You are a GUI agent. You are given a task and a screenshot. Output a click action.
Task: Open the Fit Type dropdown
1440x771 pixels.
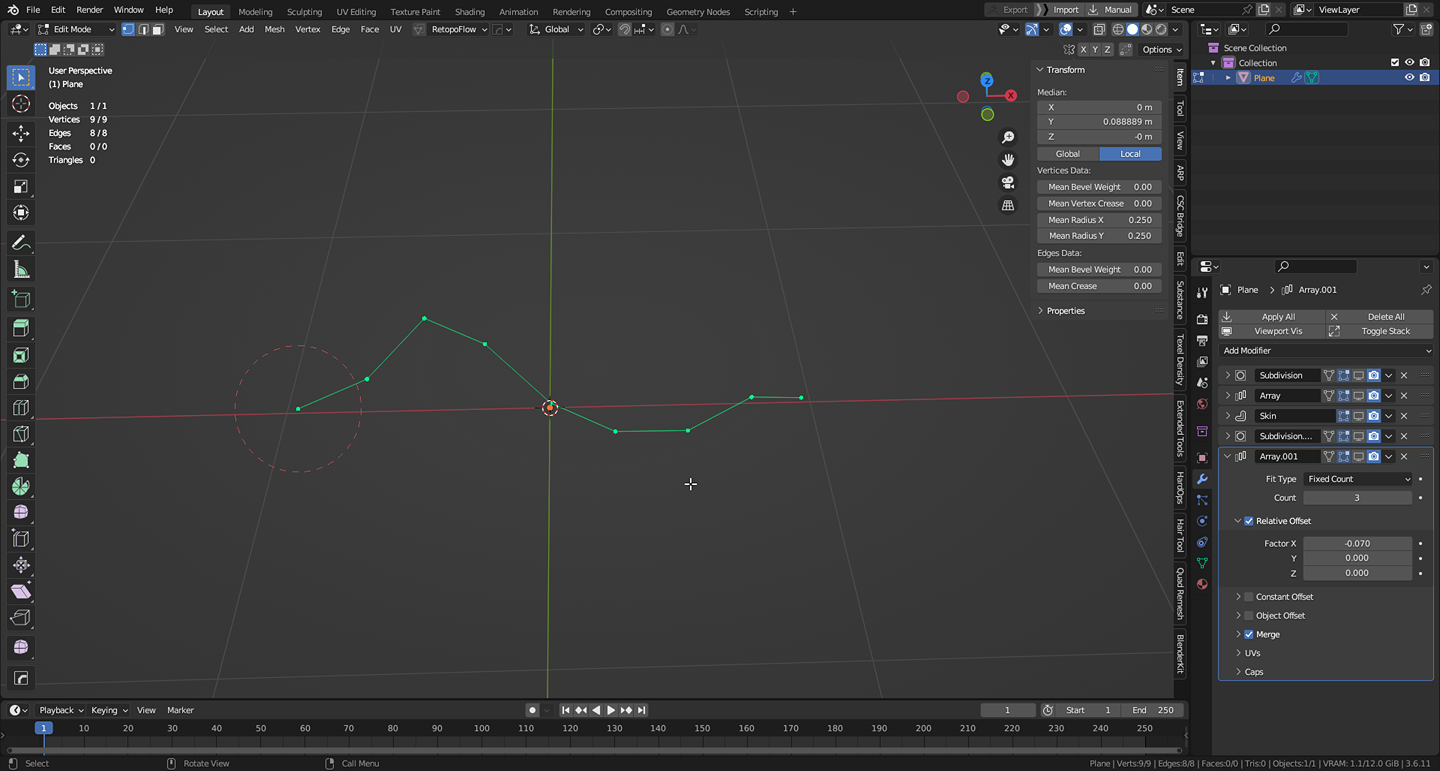point(1357,479)
